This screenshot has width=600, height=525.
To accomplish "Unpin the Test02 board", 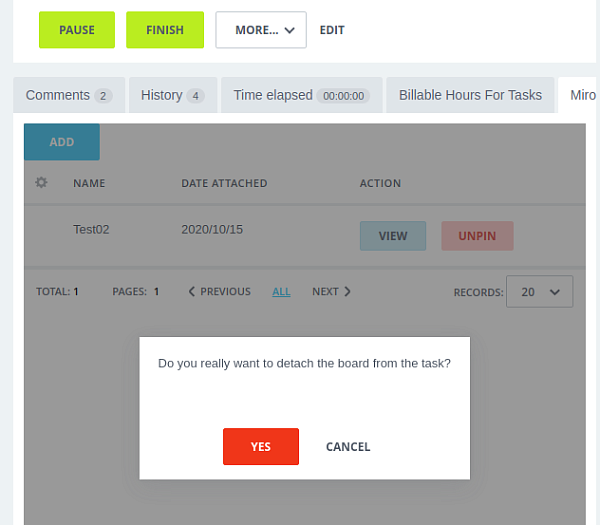I will [477, 236].
